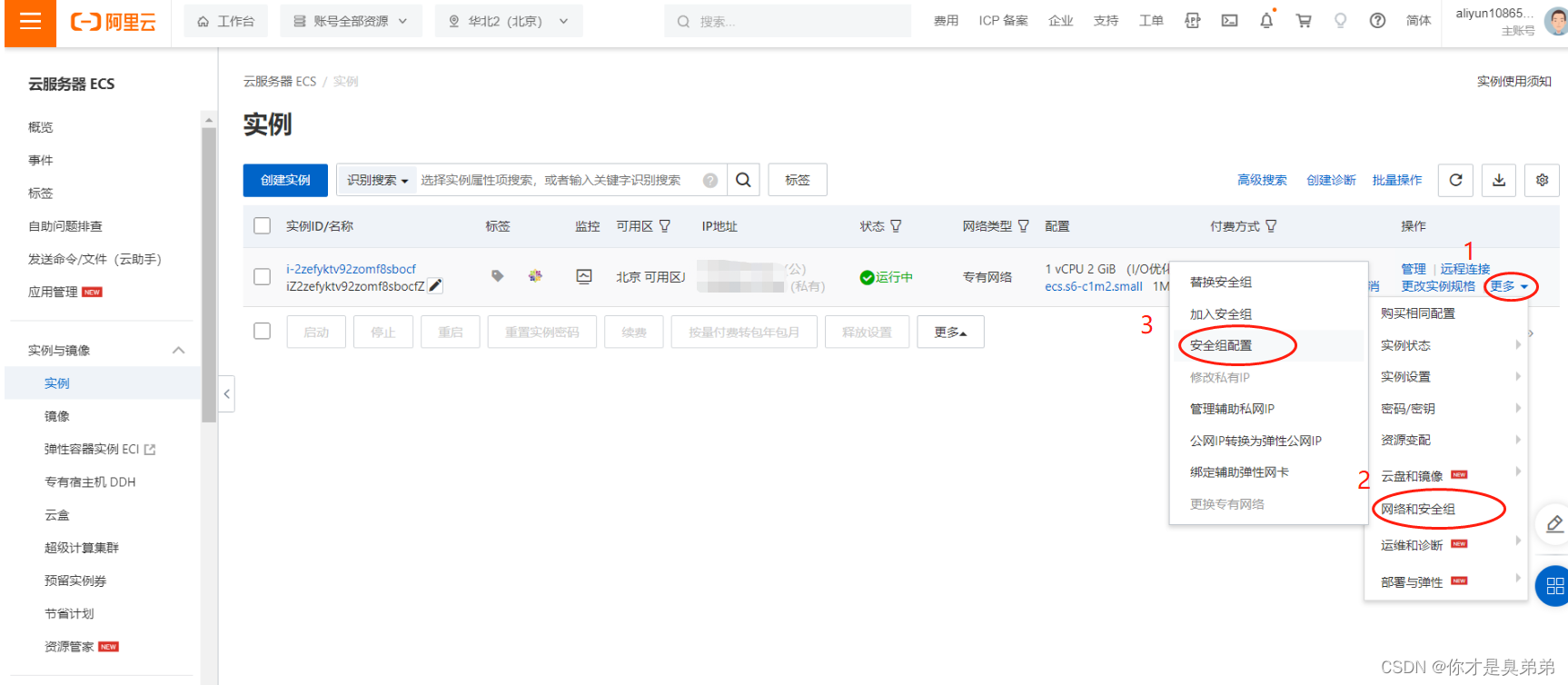Collapse the 实例与镜像 sidebar section
This screenshot has height=685, width=1568.
179,351
